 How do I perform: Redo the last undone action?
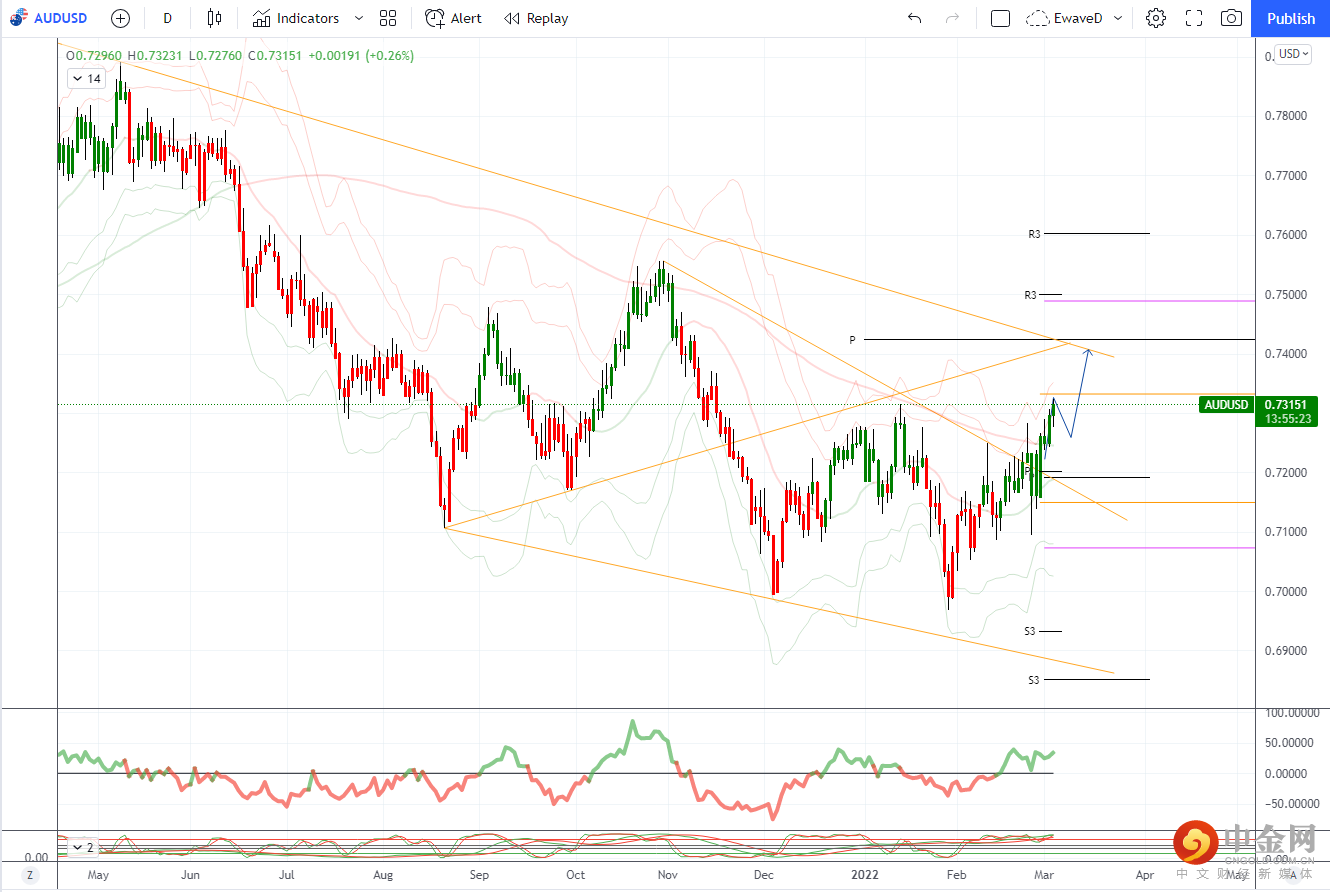[x=952, y=18]
